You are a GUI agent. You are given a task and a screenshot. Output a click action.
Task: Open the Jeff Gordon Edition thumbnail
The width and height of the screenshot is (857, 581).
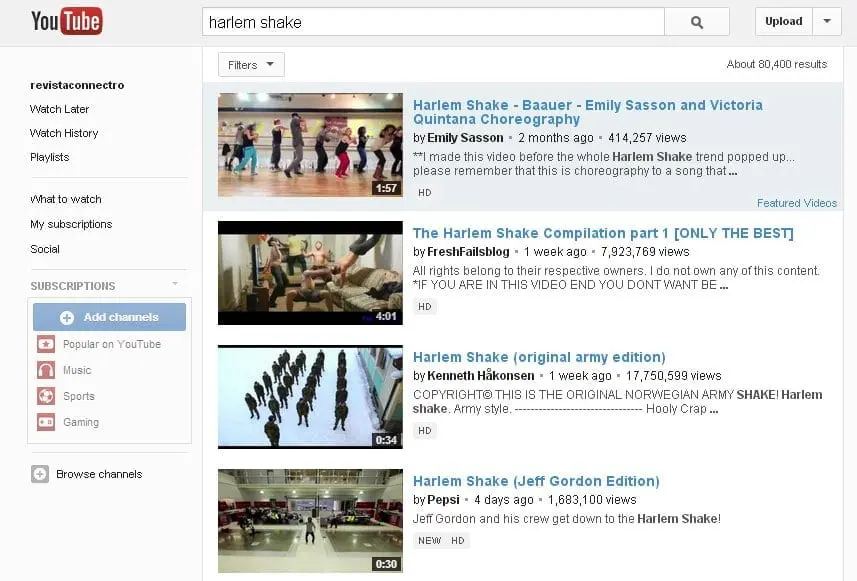pos(310,521)
